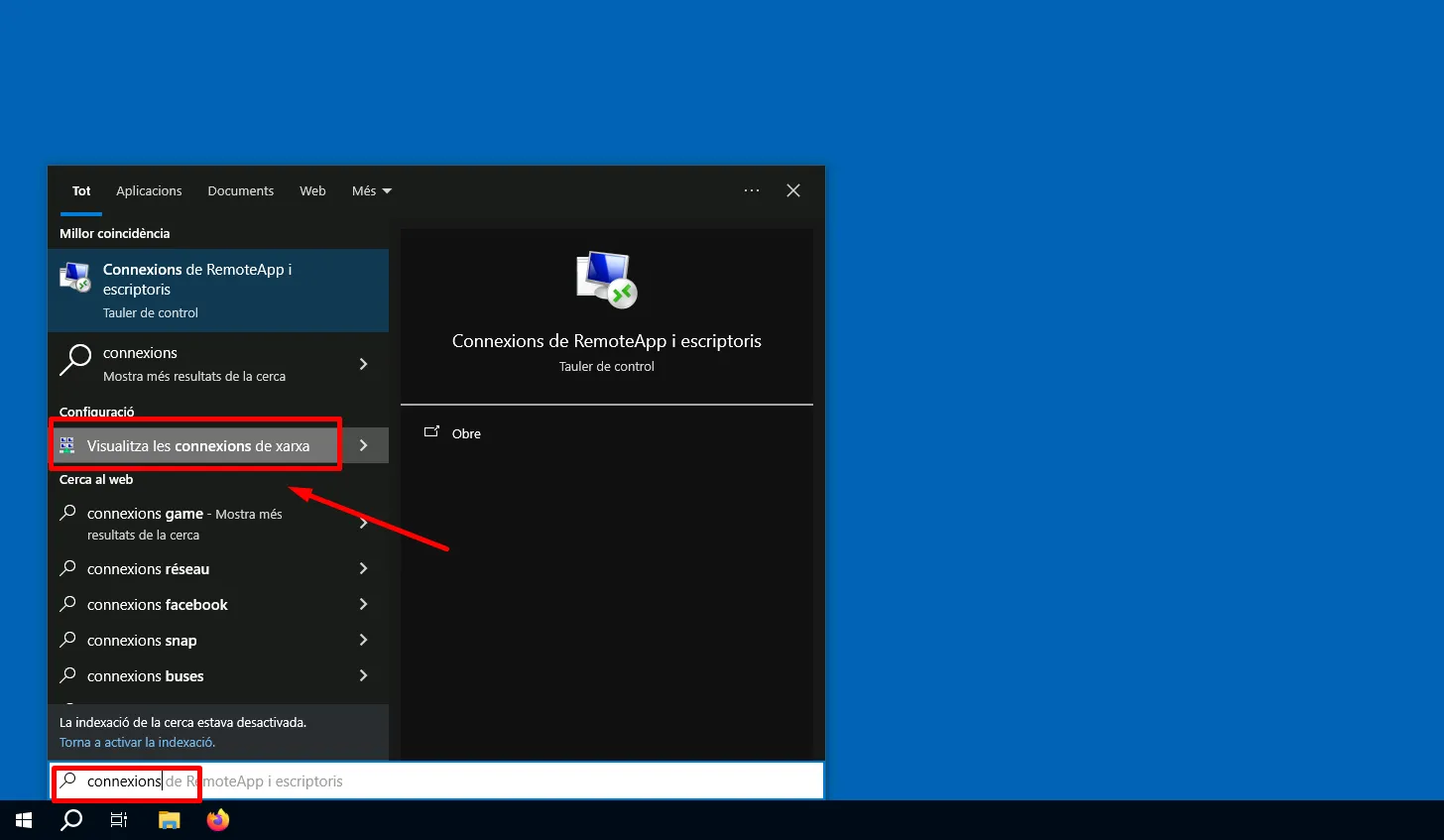The height and width of the screenshot is (840, 1444).
Task: Open Task View from the taskbar
Action: point(119,820)
